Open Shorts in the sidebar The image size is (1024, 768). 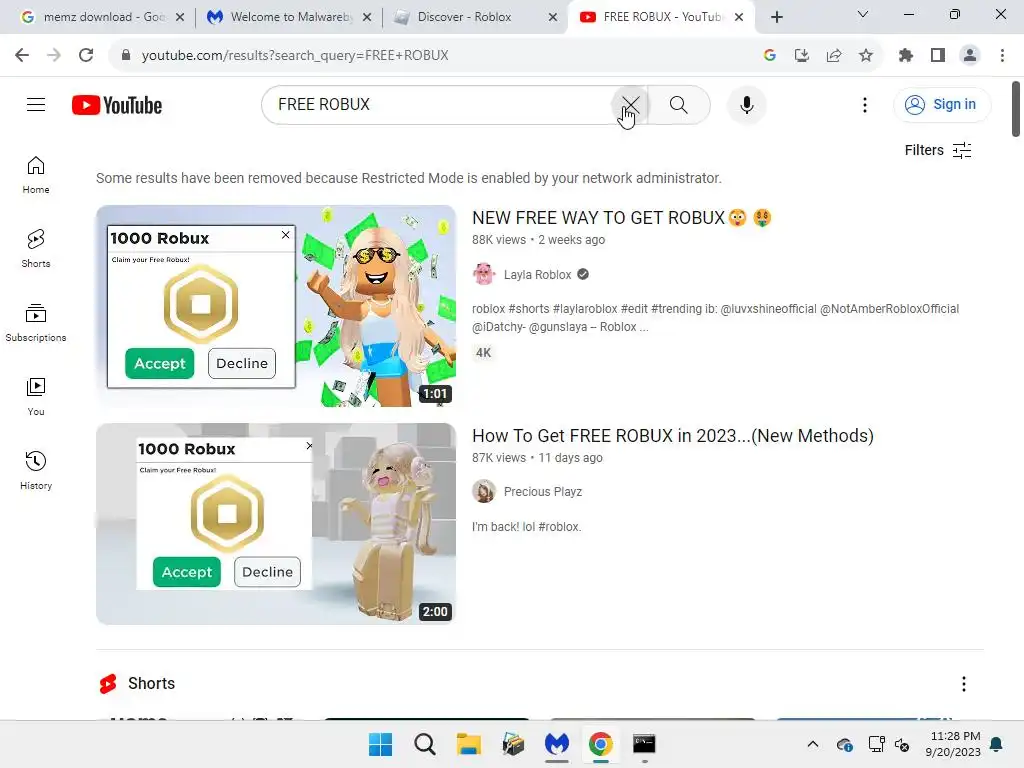click(36, 249)
